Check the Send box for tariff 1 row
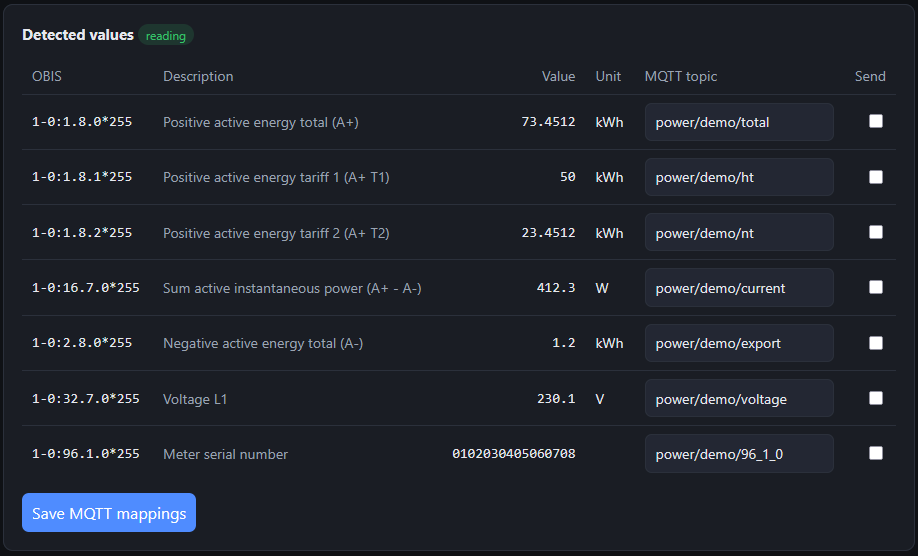918x556 pixels. 876,177
